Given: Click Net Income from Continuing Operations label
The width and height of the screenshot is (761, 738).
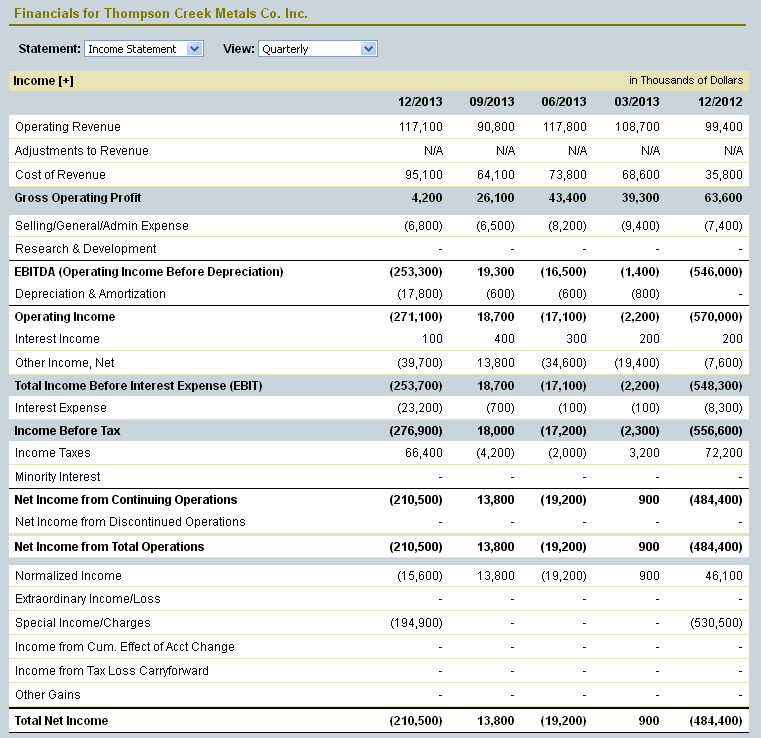Looking at the screenshot, I should (x=126, y=500).
